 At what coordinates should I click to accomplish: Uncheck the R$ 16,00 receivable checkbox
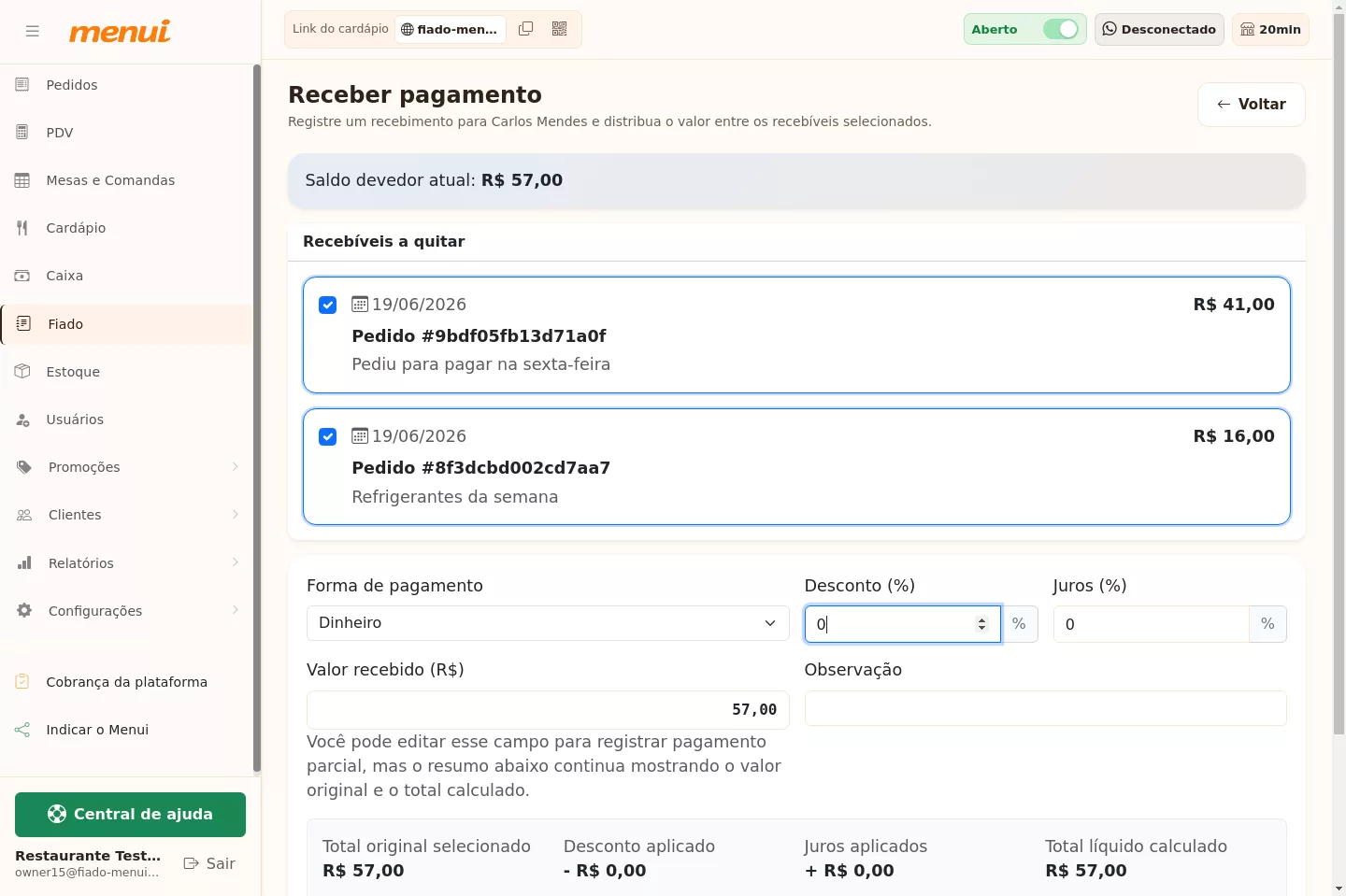[x=327, y=437]
